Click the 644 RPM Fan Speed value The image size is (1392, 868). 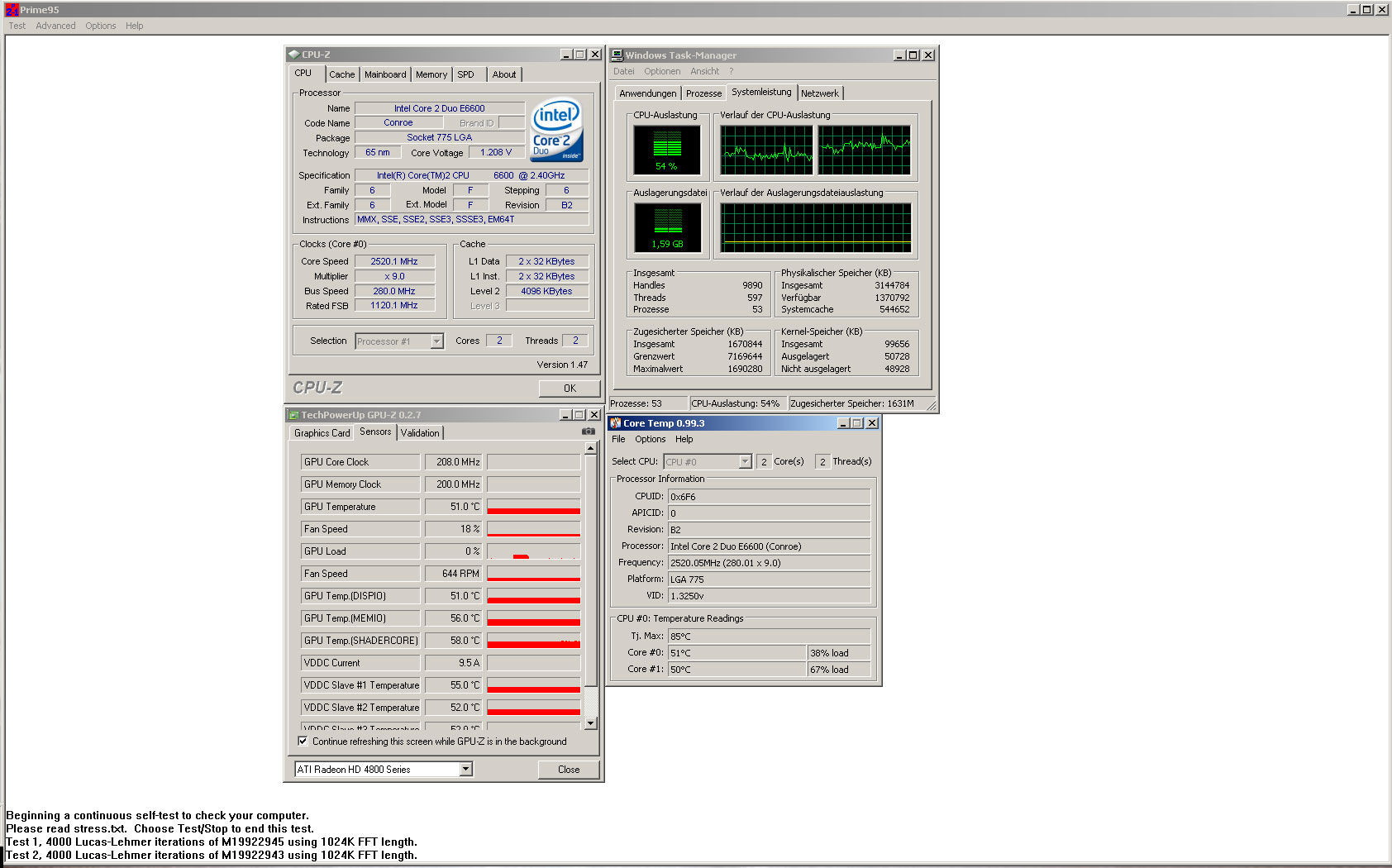454,574
